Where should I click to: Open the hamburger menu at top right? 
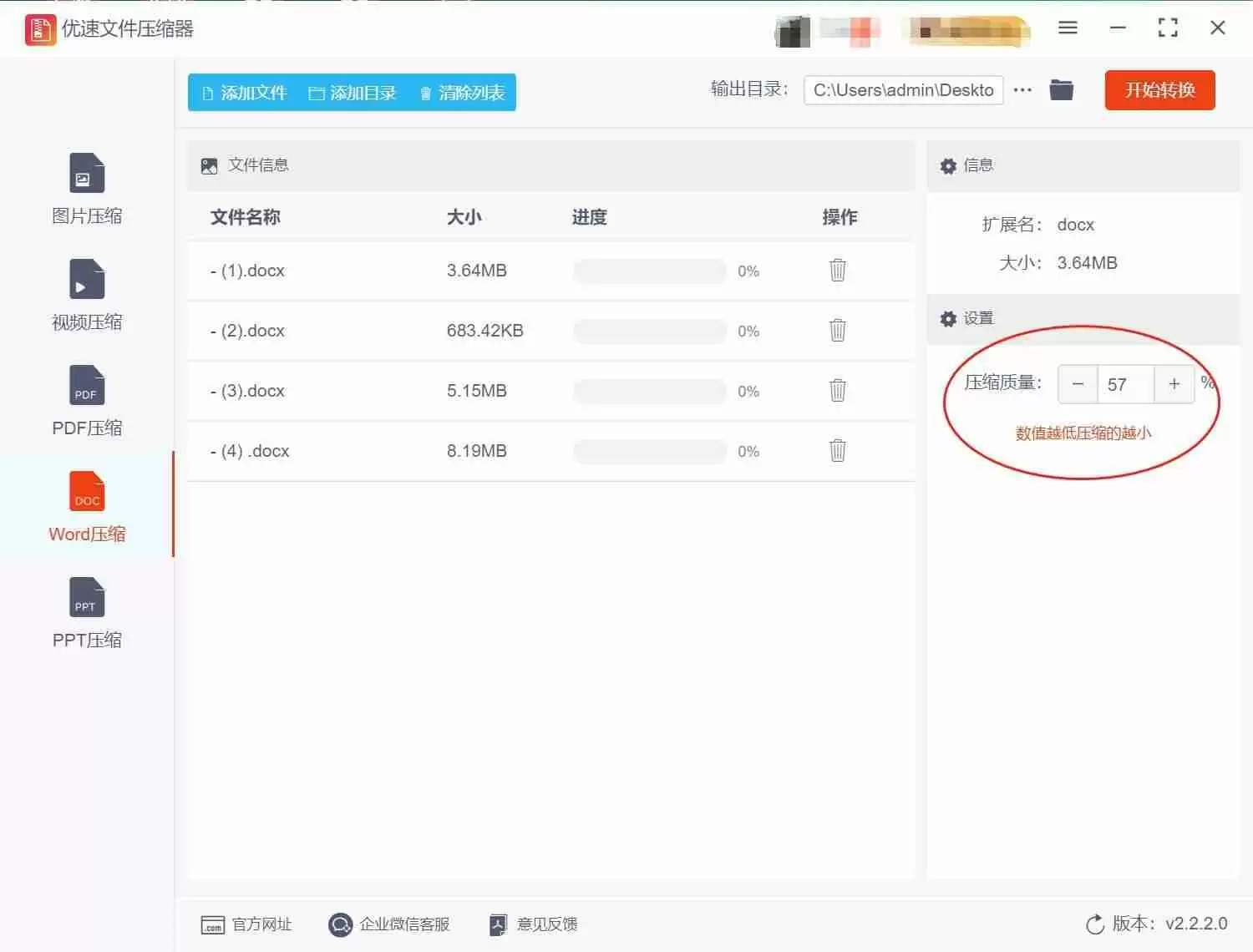point(1068,28)
